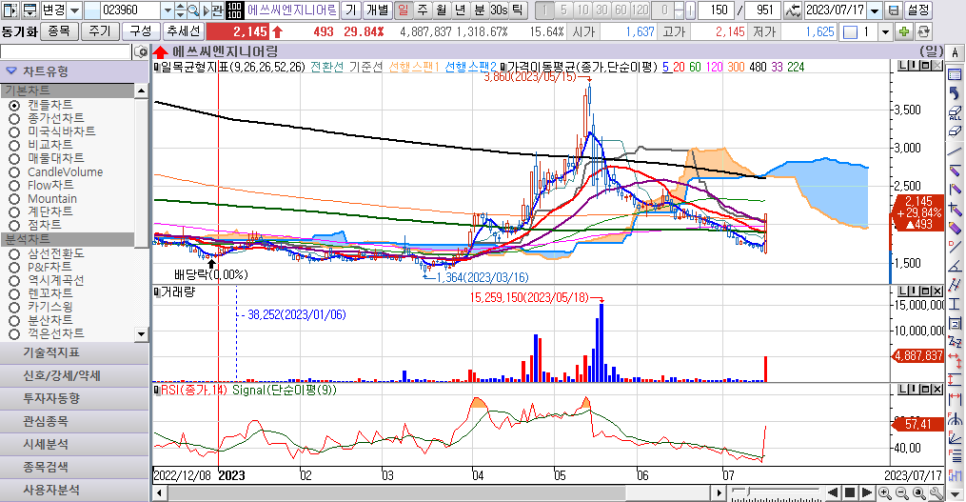Select the eraser tool in right toolbar

955,131
